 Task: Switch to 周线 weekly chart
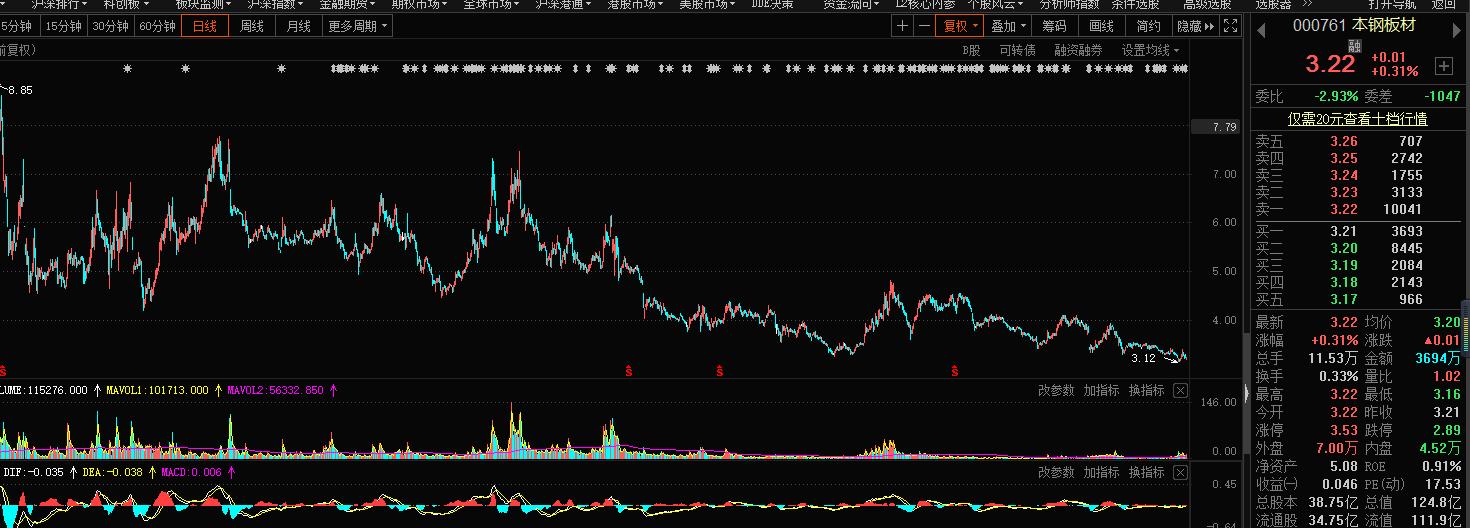(x=252, y=26)
